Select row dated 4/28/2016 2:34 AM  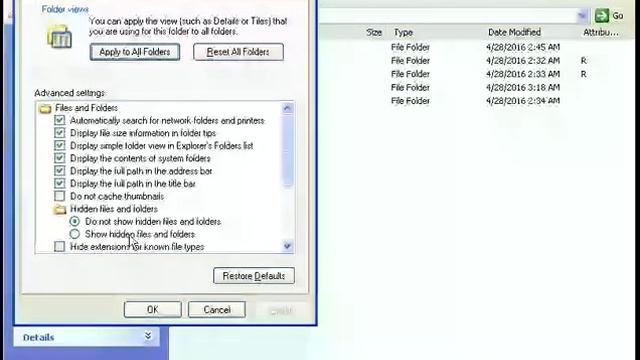(476, 101)
